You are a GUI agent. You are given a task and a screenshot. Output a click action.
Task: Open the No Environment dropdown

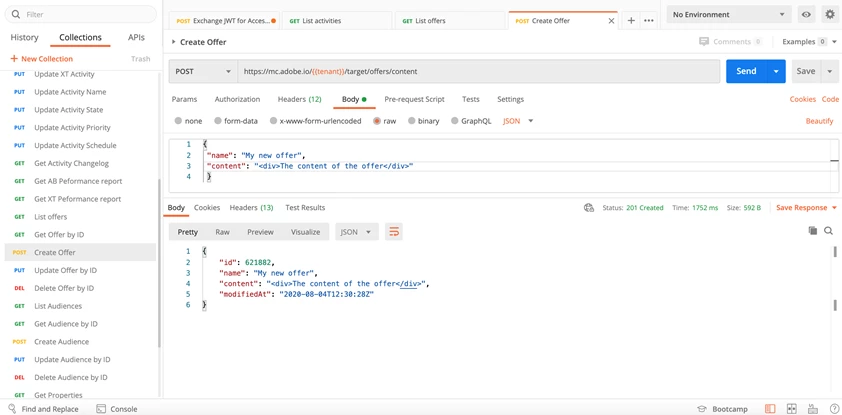click(x=729, y=14)
